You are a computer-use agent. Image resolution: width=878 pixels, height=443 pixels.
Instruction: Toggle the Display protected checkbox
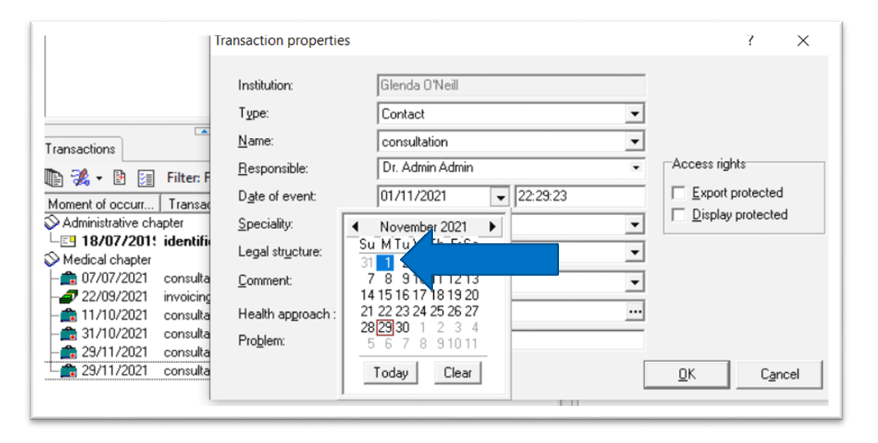680,215
